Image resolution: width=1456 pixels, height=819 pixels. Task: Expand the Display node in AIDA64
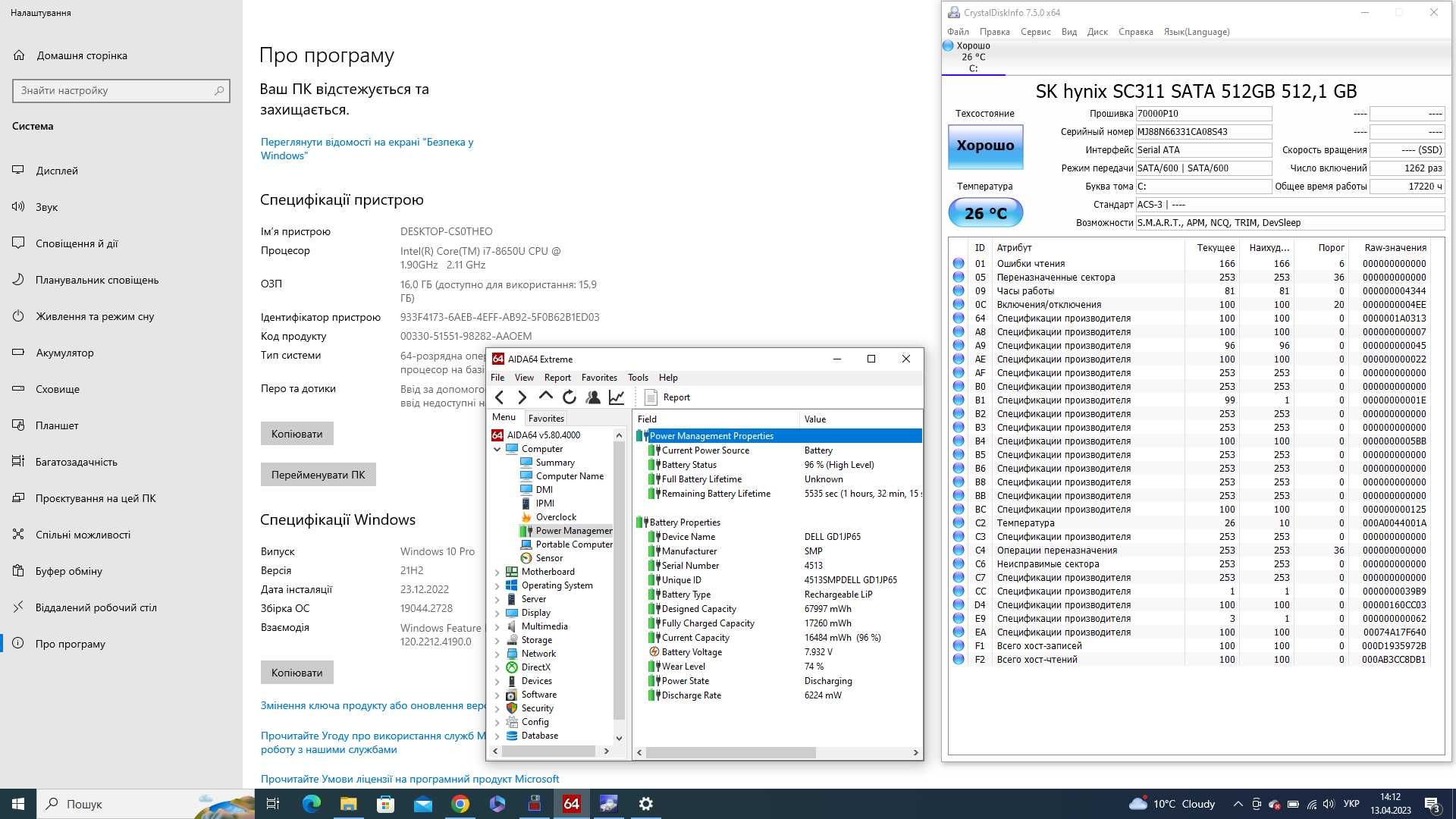pyautogui.click(x=497, y=613)
